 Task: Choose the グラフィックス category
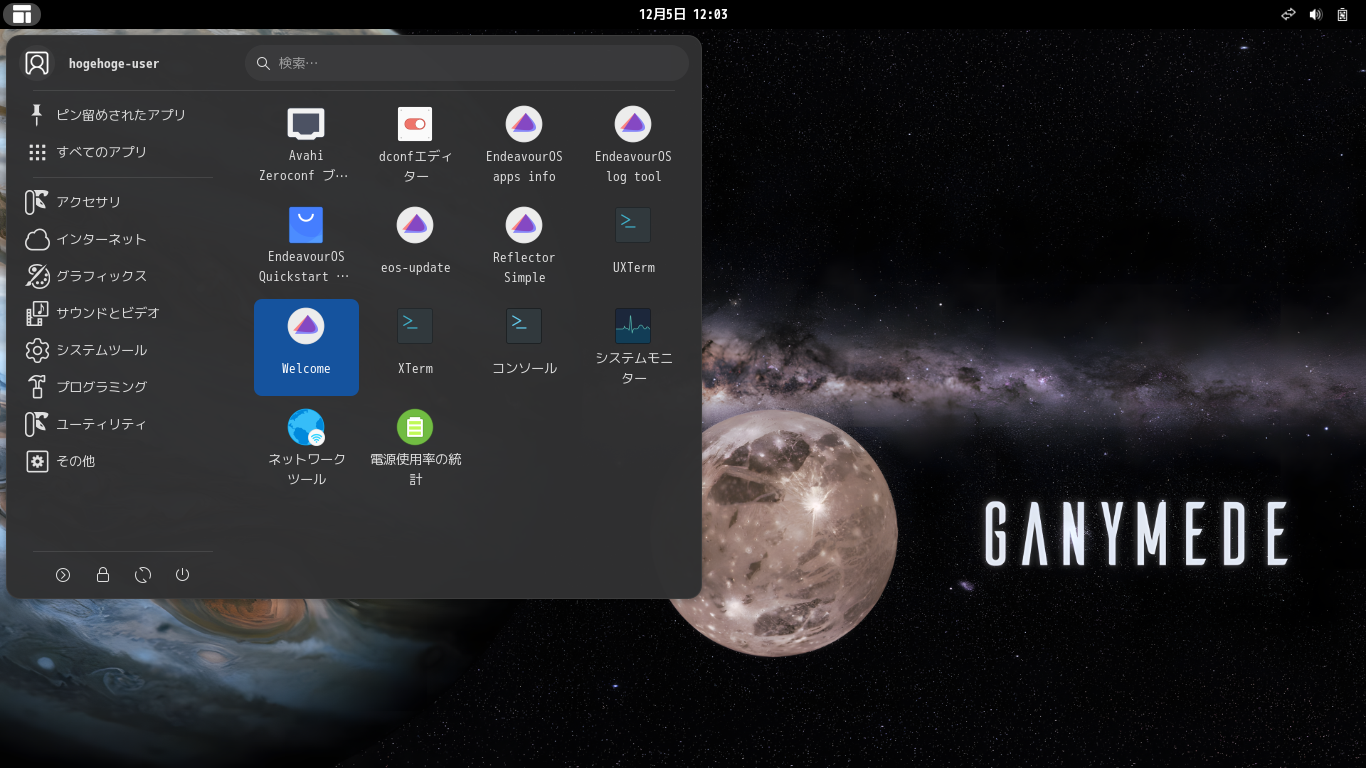(x=119, y=276)
